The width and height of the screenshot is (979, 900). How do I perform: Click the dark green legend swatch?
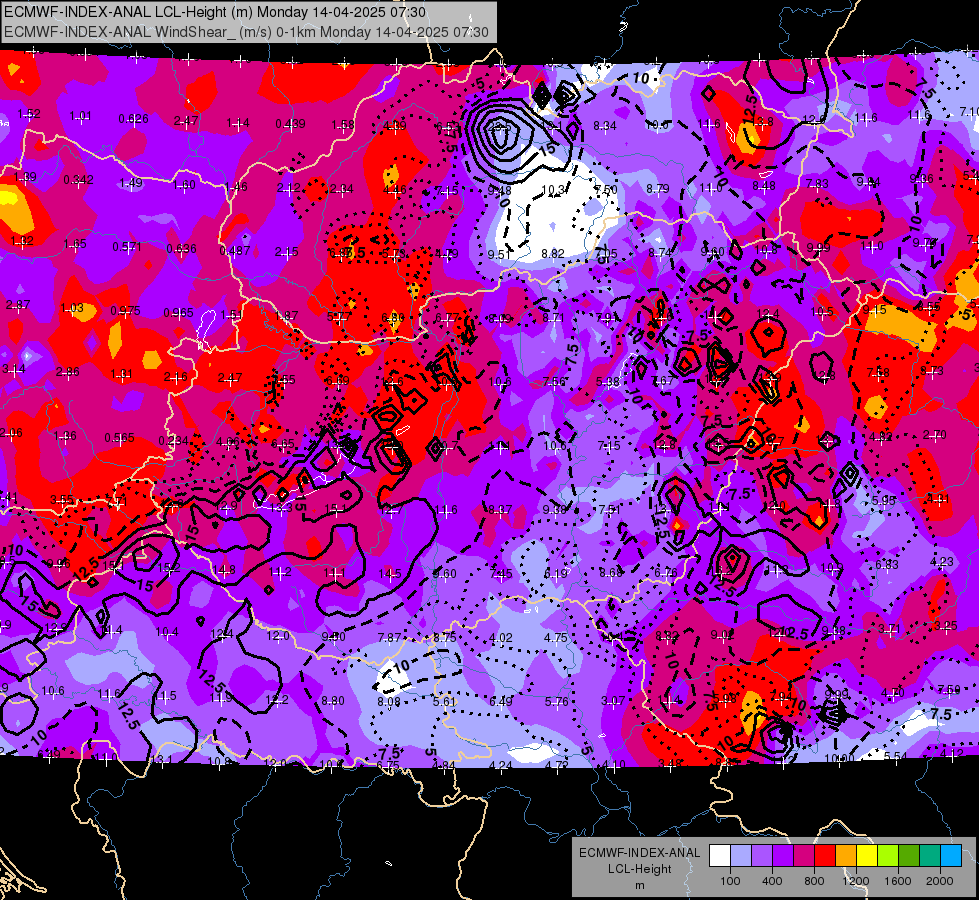[x=909, y=856]
